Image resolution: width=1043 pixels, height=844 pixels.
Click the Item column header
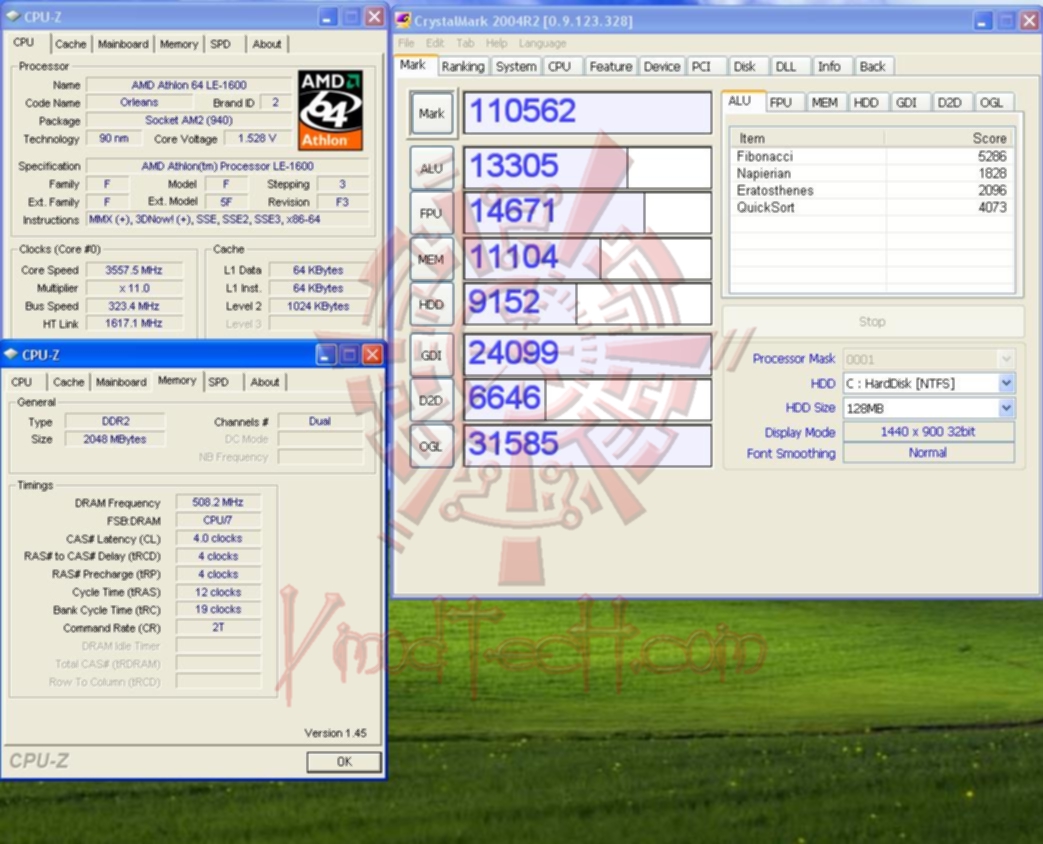tap(808, 138)
